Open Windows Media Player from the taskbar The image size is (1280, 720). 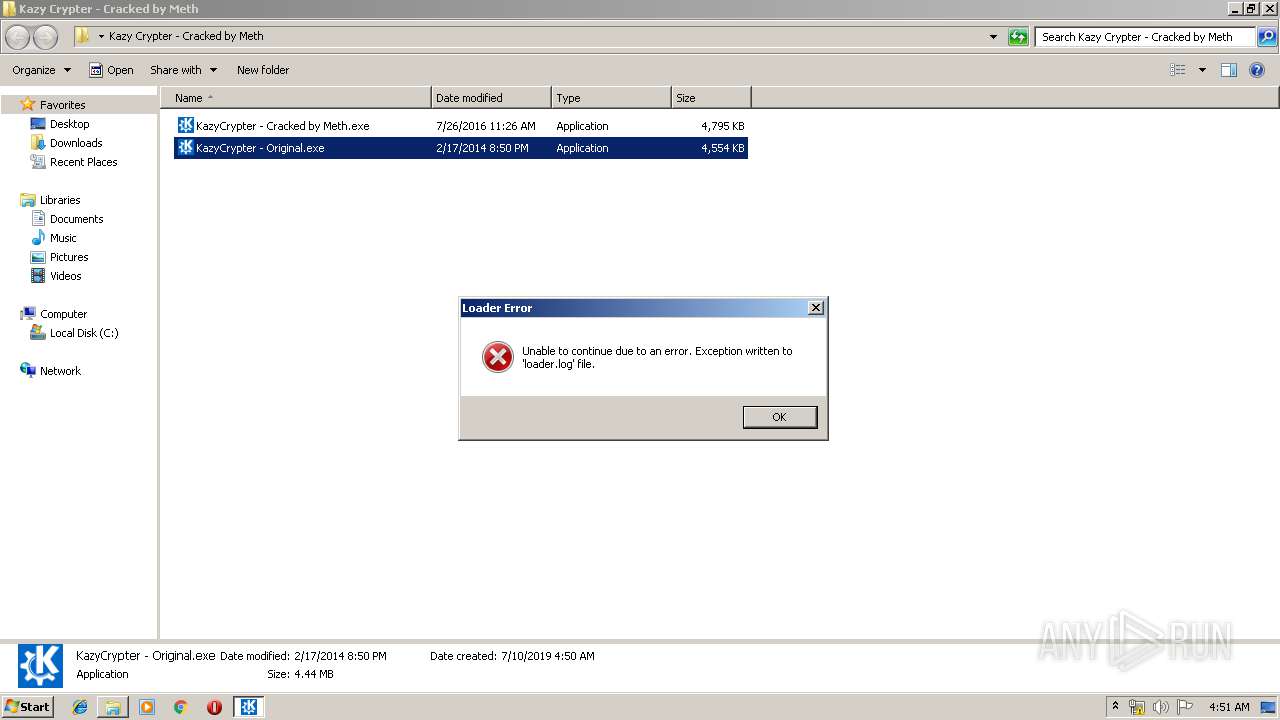pos(147,707)
